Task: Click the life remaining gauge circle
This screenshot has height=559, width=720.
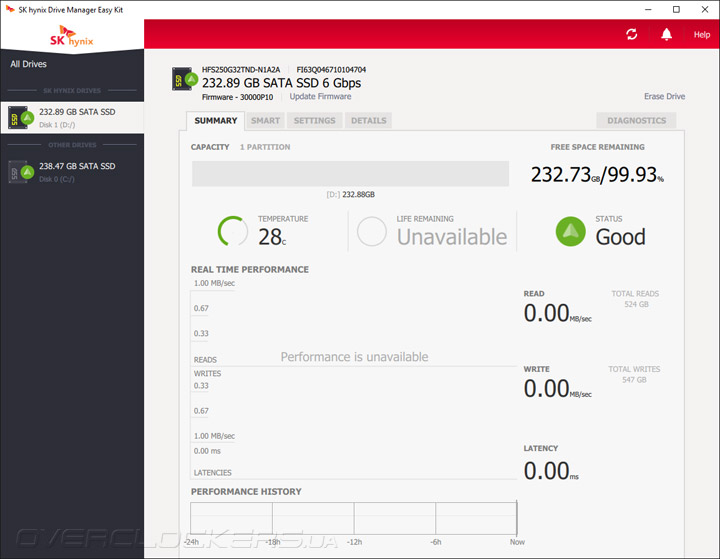Action: [371, 231]
